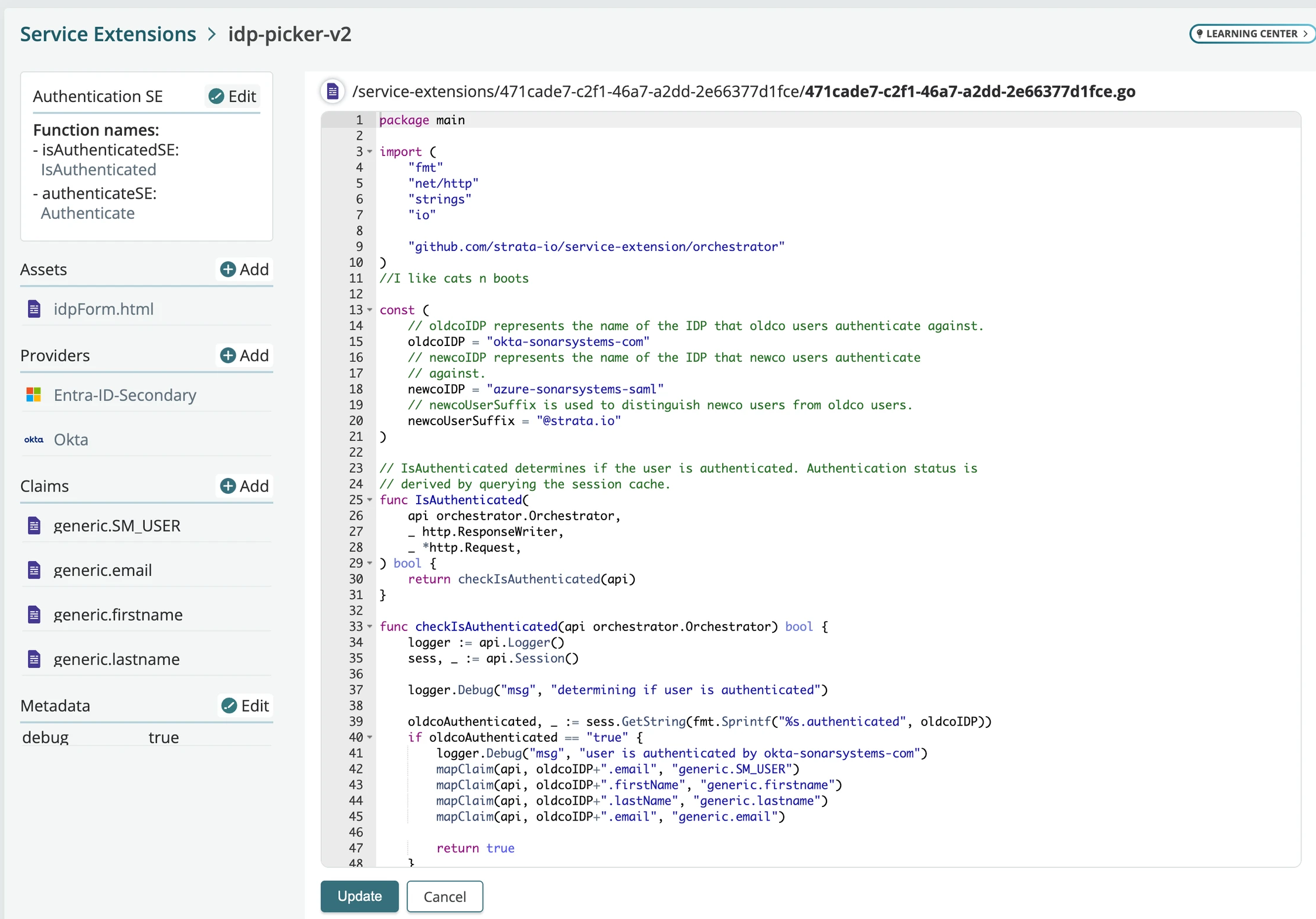The image size is (1316, 919).
Task: Click the okta-sonarsystems-com string on line 15
Action: point(568,341)
